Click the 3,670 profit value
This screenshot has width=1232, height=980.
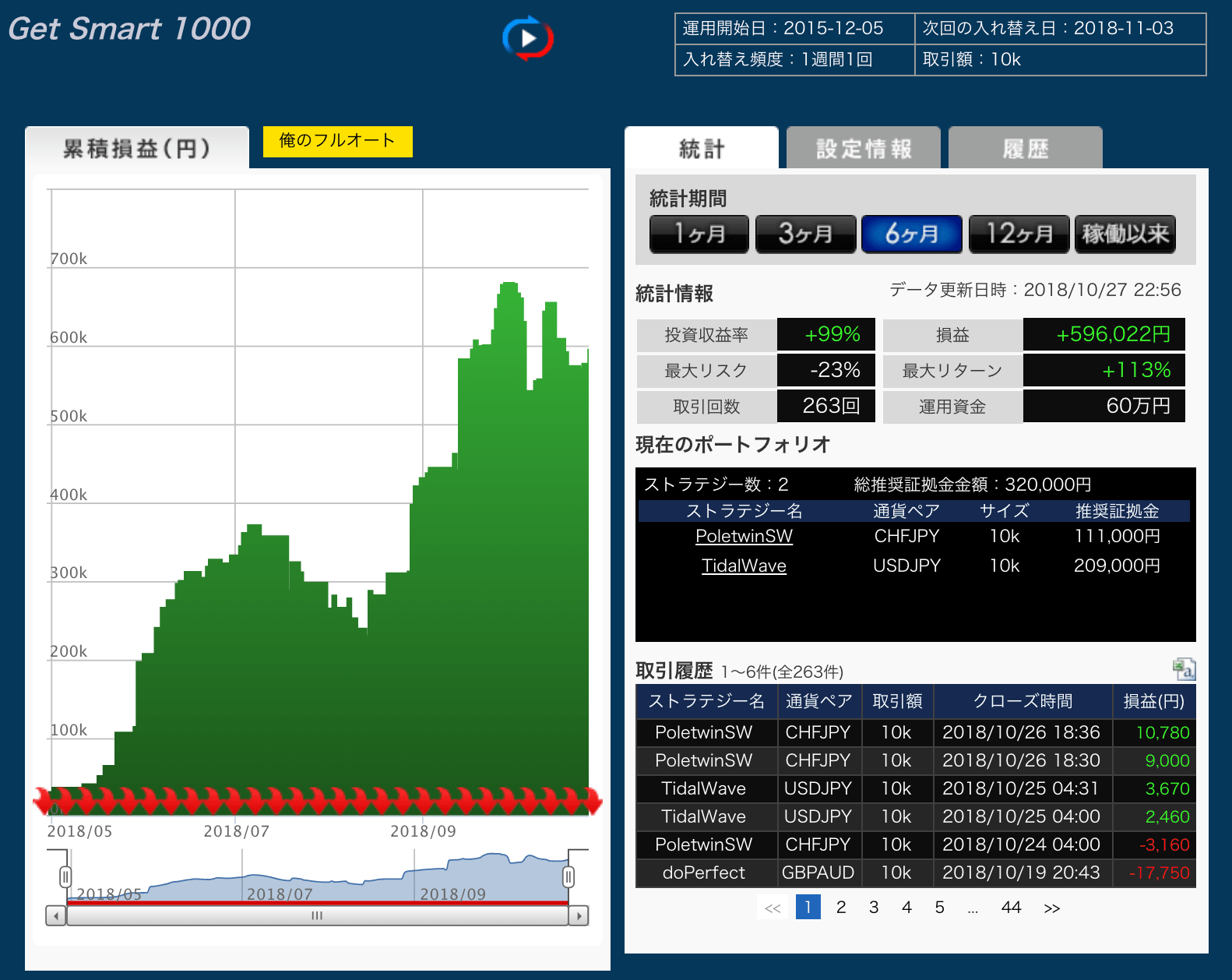(1167, 788)
